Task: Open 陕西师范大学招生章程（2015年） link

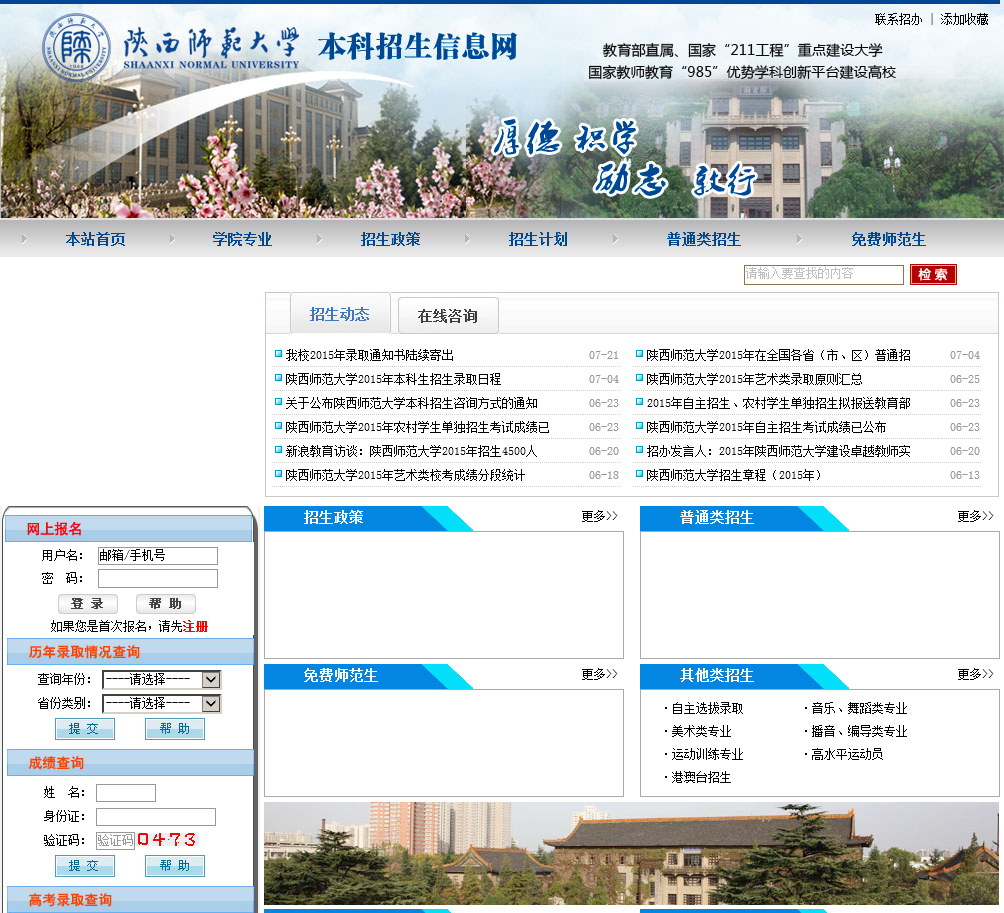Action: point(734,475)
